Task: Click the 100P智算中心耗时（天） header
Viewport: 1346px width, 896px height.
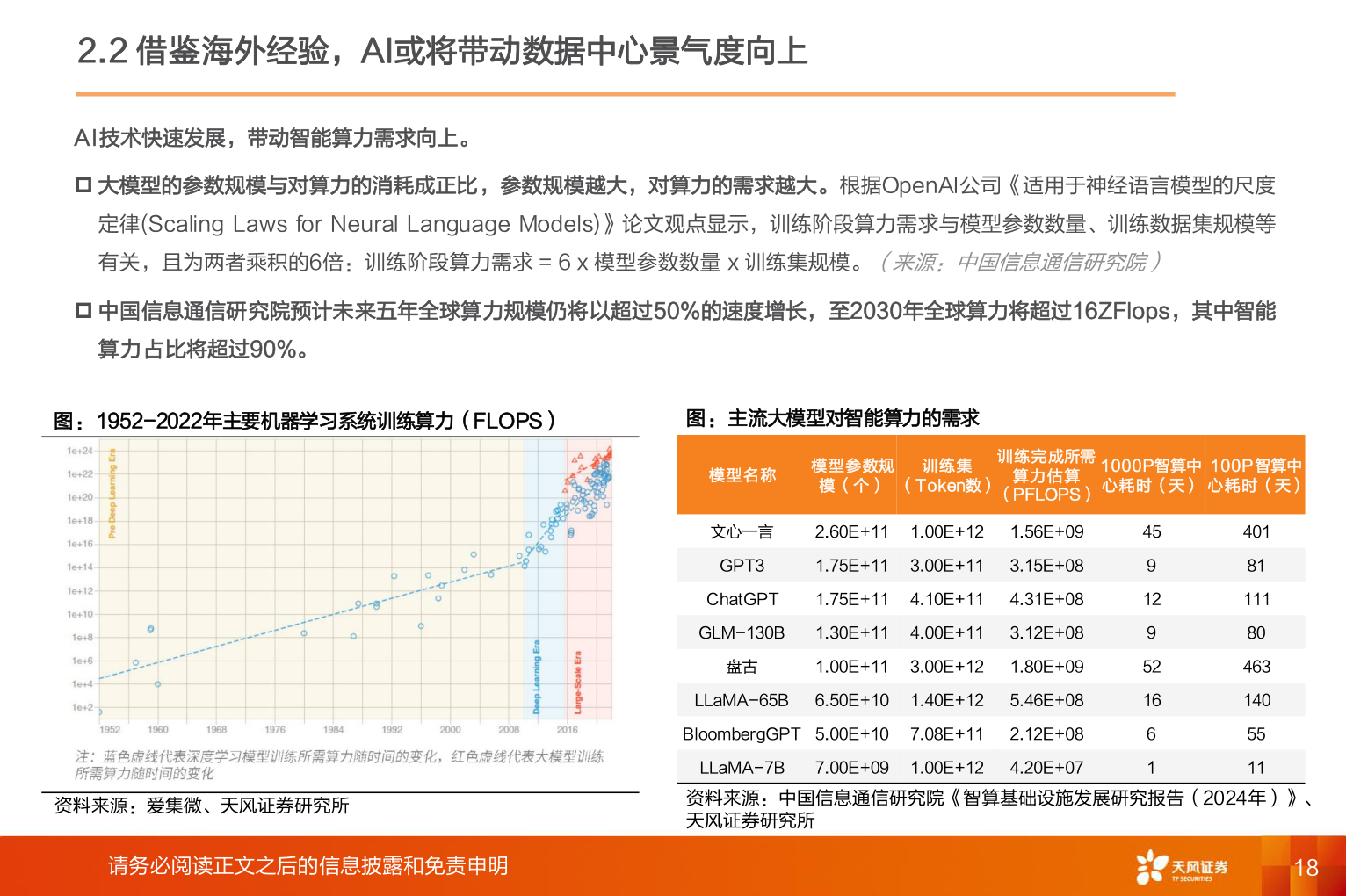Action: [1256, 475]
